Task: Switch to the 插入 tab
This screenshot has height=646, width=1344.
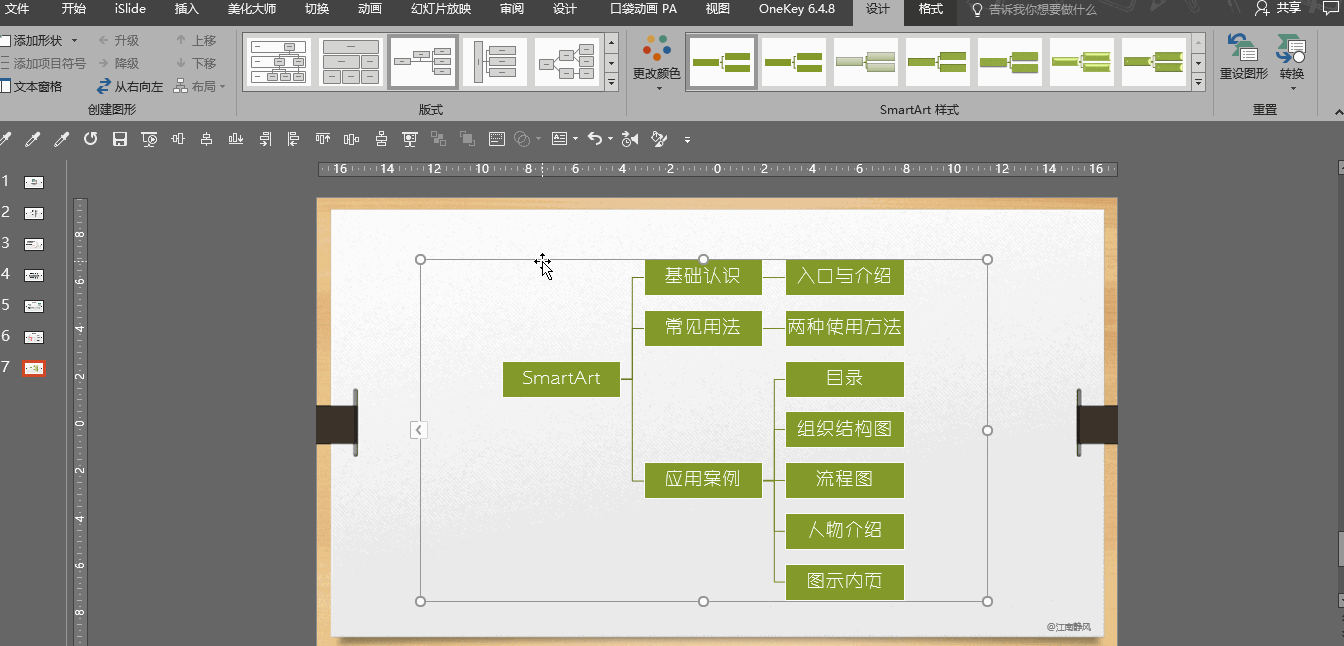Action: pos(187,9)
